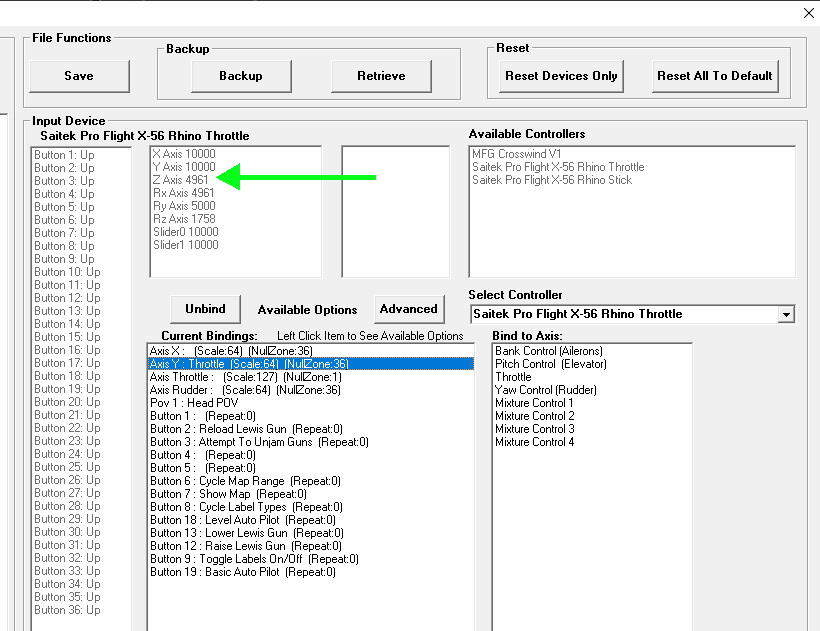Select Button 3 : Attempt To Unjam Guns binding
This screenshot has width=820, height=631.
(311, 442)
